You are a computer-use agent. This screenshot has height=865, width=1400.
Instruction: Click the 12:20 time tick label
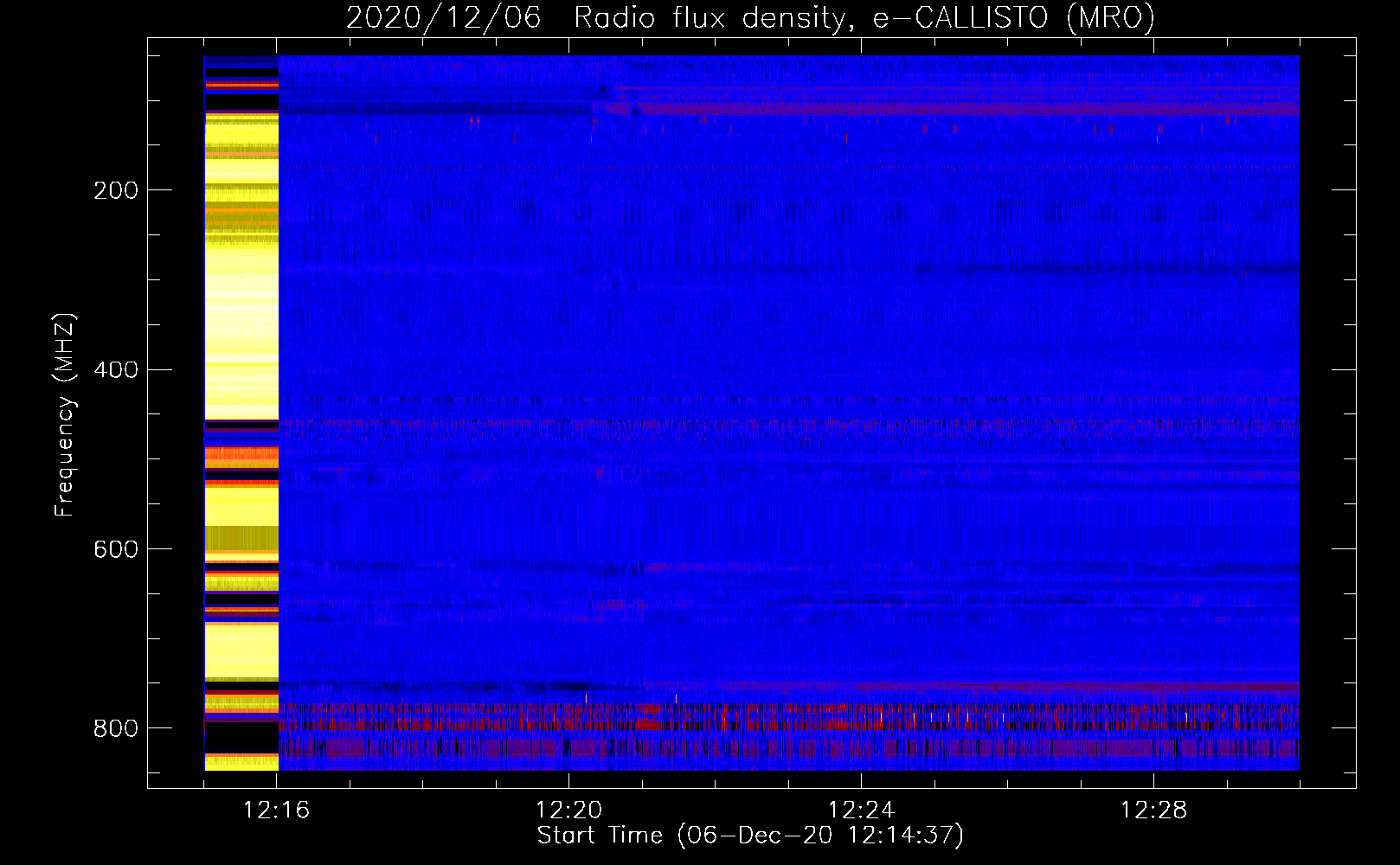pyautogui.click(x=569, y=811)
